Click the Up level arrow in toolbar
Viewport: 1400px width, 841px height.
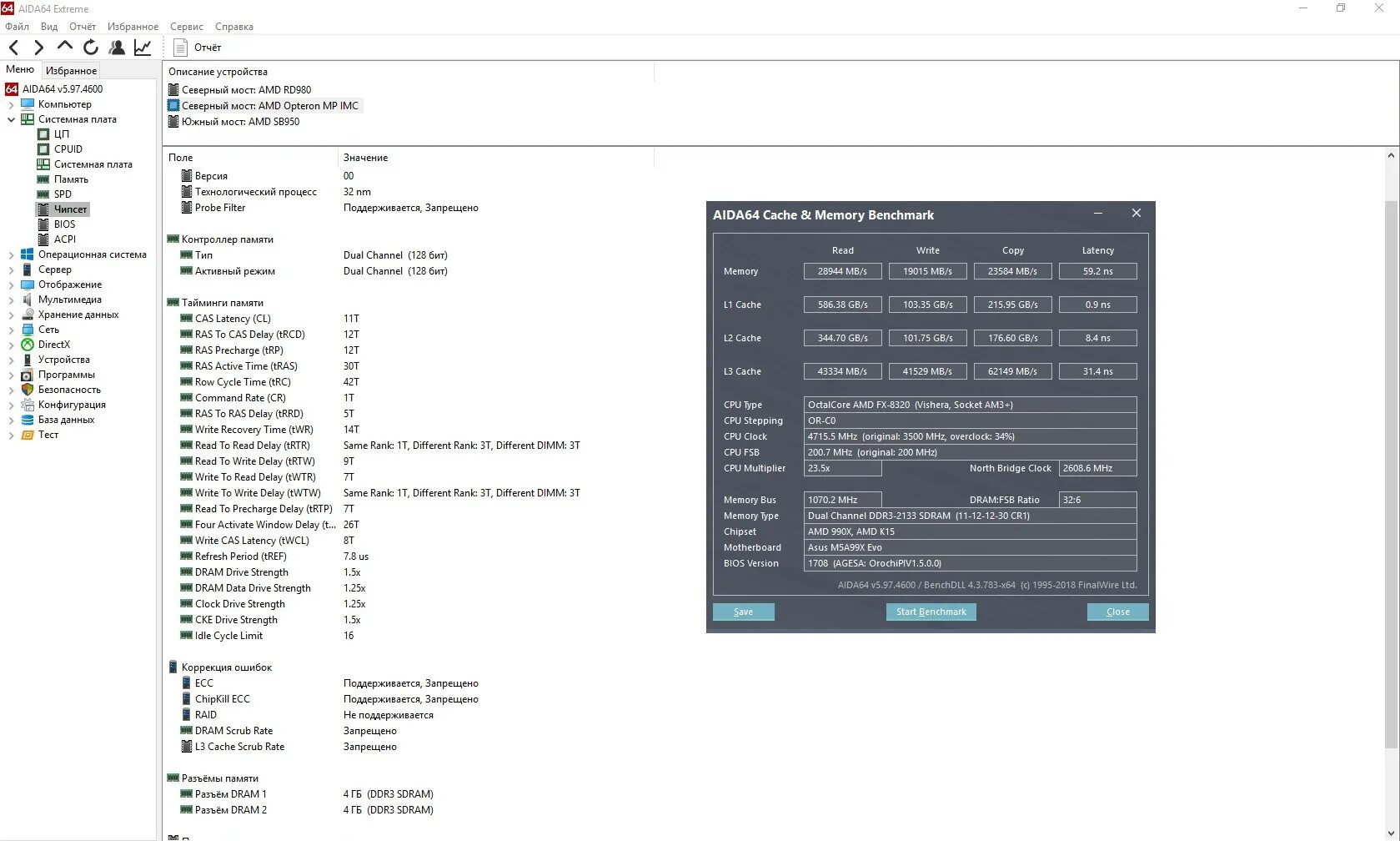click(x=65, y=47)
